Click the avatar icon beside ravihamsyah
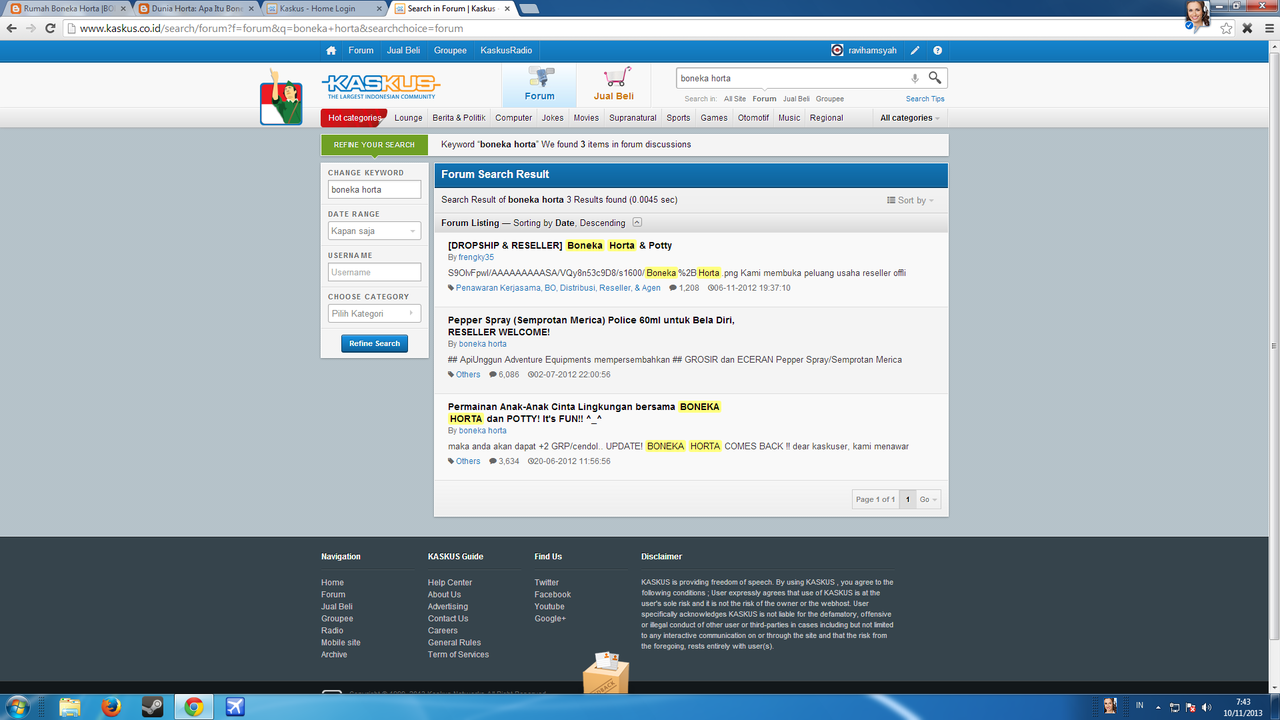 tap(837, 50)
